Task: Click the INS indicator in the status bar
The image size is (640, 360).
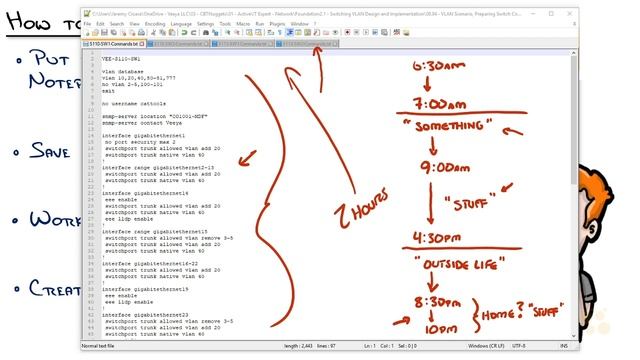Action: coord(564,346)
